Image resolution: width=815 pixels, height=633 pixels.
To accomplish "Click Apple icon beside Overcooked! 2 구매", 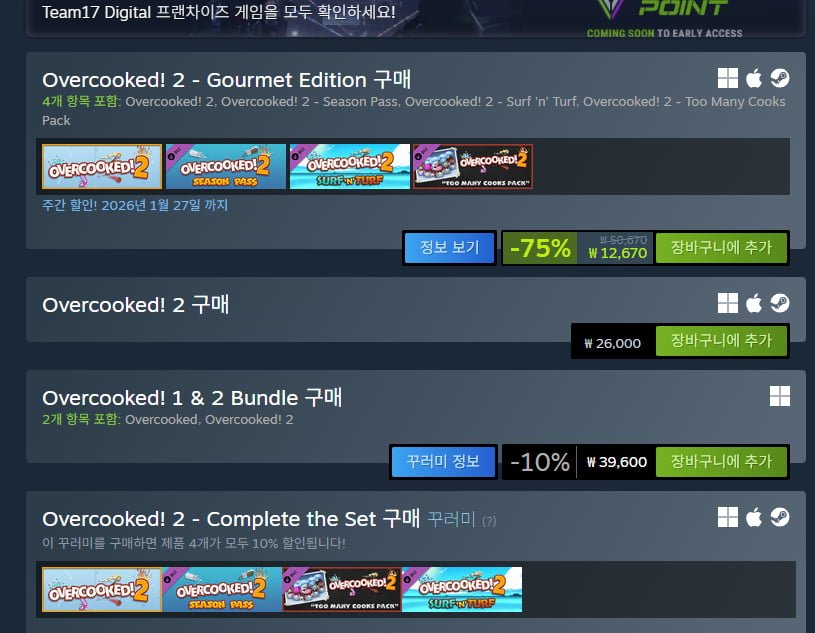I will click(754, 303).
